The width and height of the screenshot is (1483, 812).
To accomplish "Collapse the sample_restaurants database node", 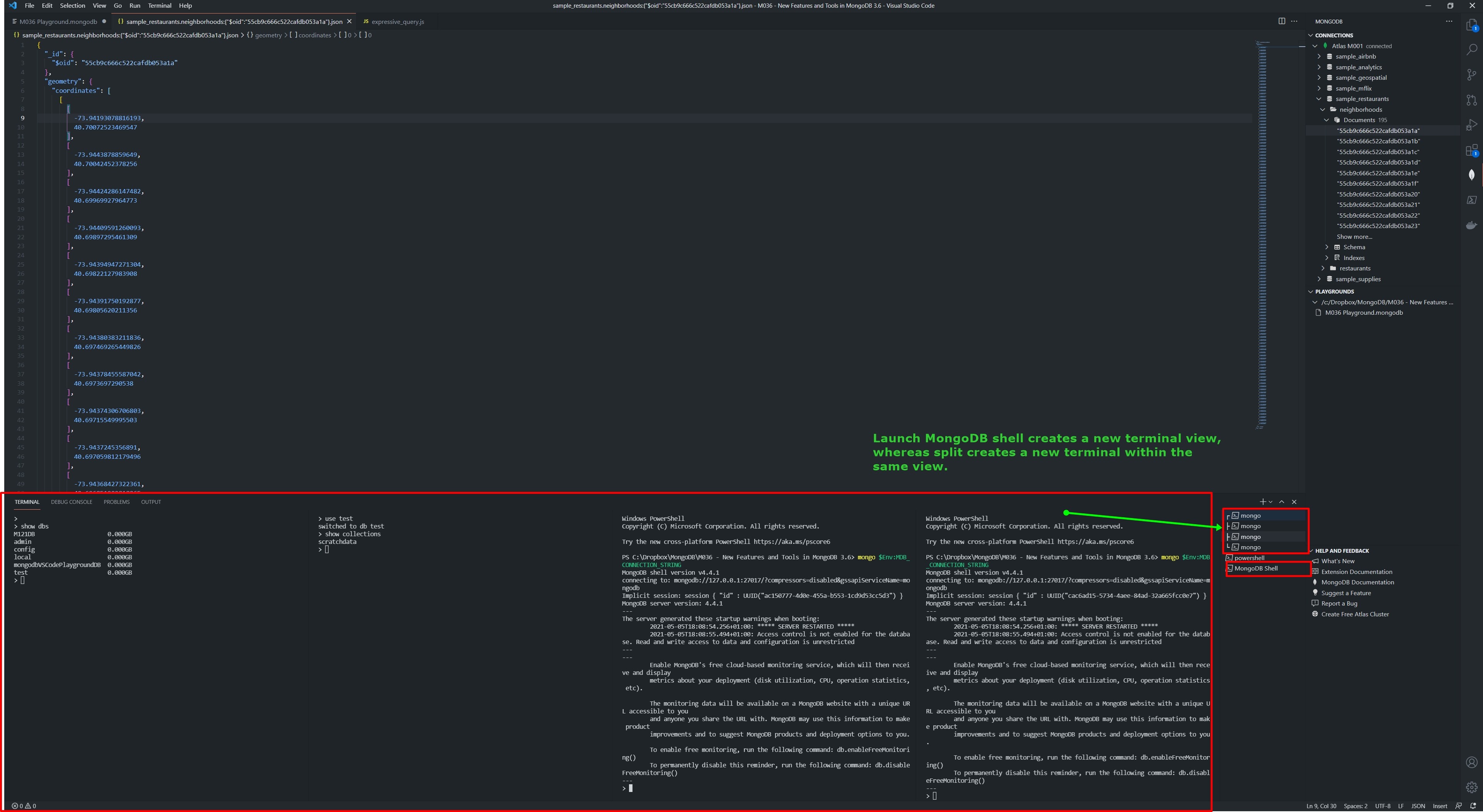I will point(1319,99).
